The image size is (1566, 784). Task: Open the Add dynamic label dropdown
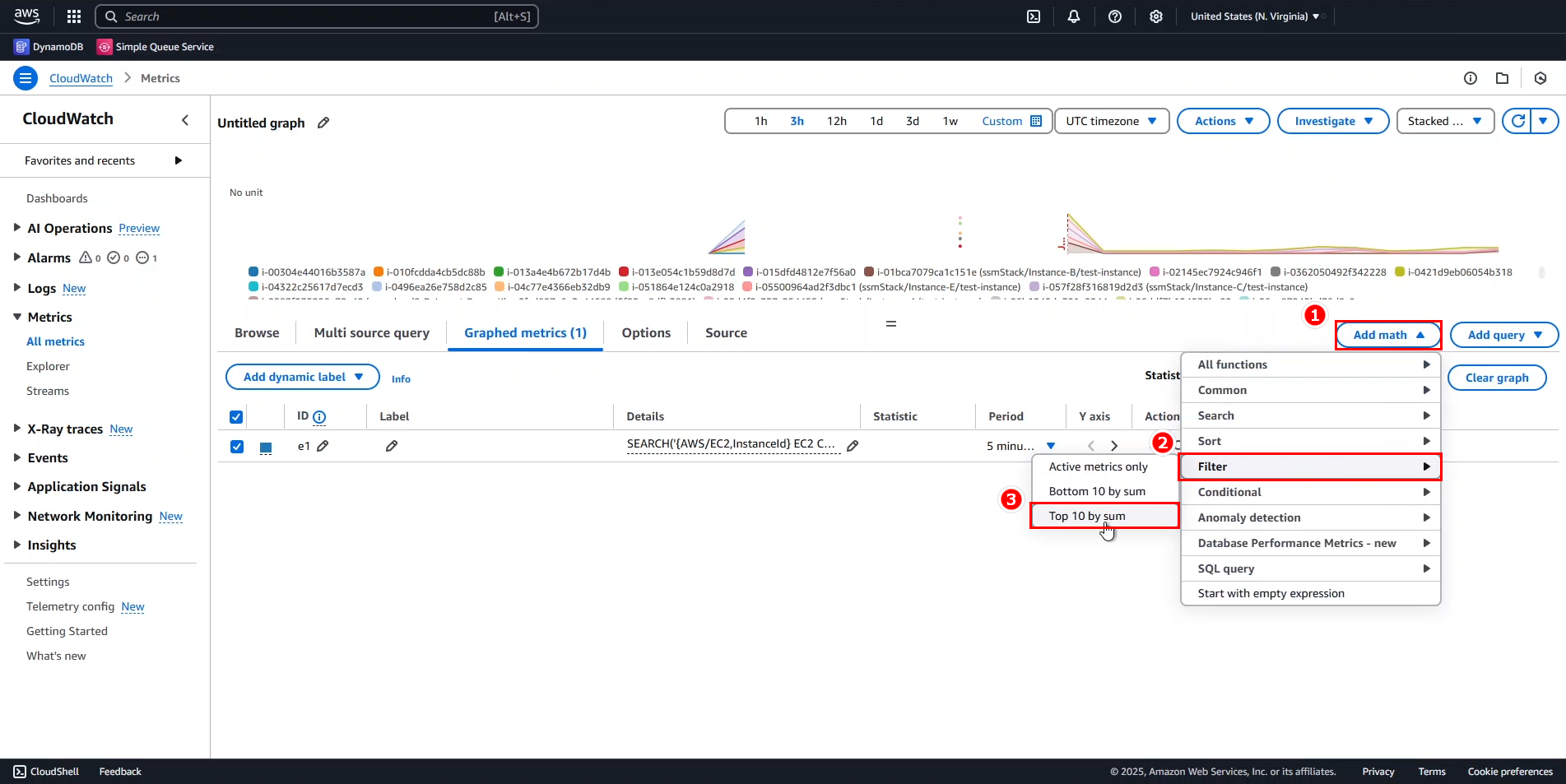[302, 377]
